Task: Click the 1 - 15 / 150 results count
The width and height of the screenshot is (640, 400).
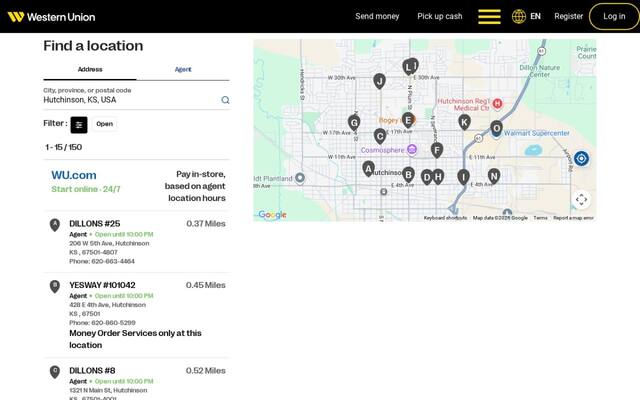Action: coord(64,147)
